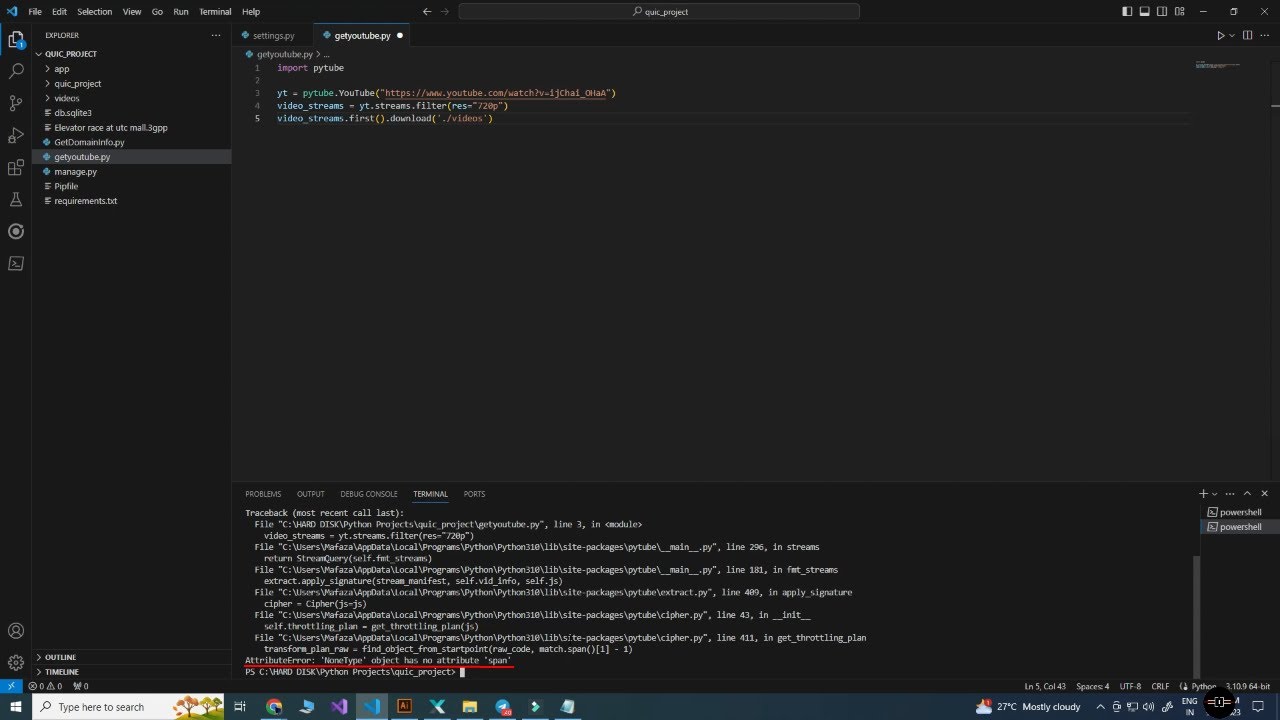The height and width of the screenshot is (720, 1280).
Task: Toggle Panel layout button in title bar
Action: pos(1145,12)
